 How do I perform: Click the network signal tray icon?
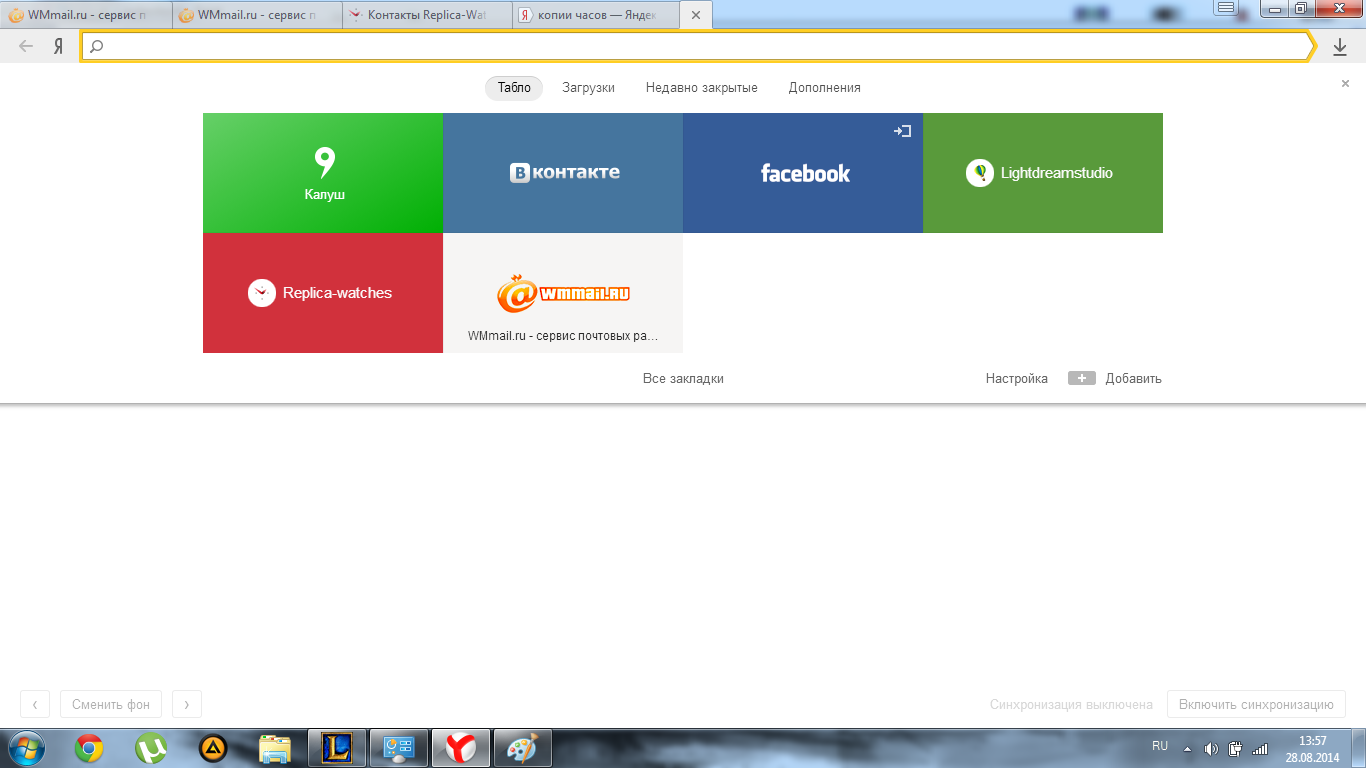tap(1260, 748)
